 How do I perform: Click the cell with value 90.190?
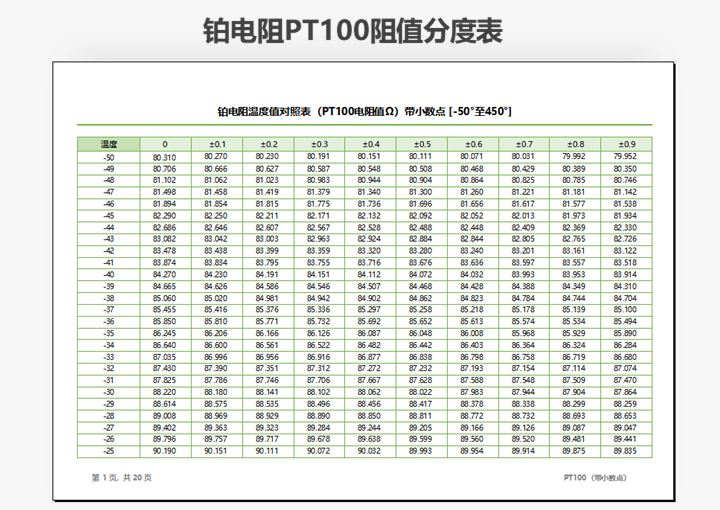click(x=165, y=451)
